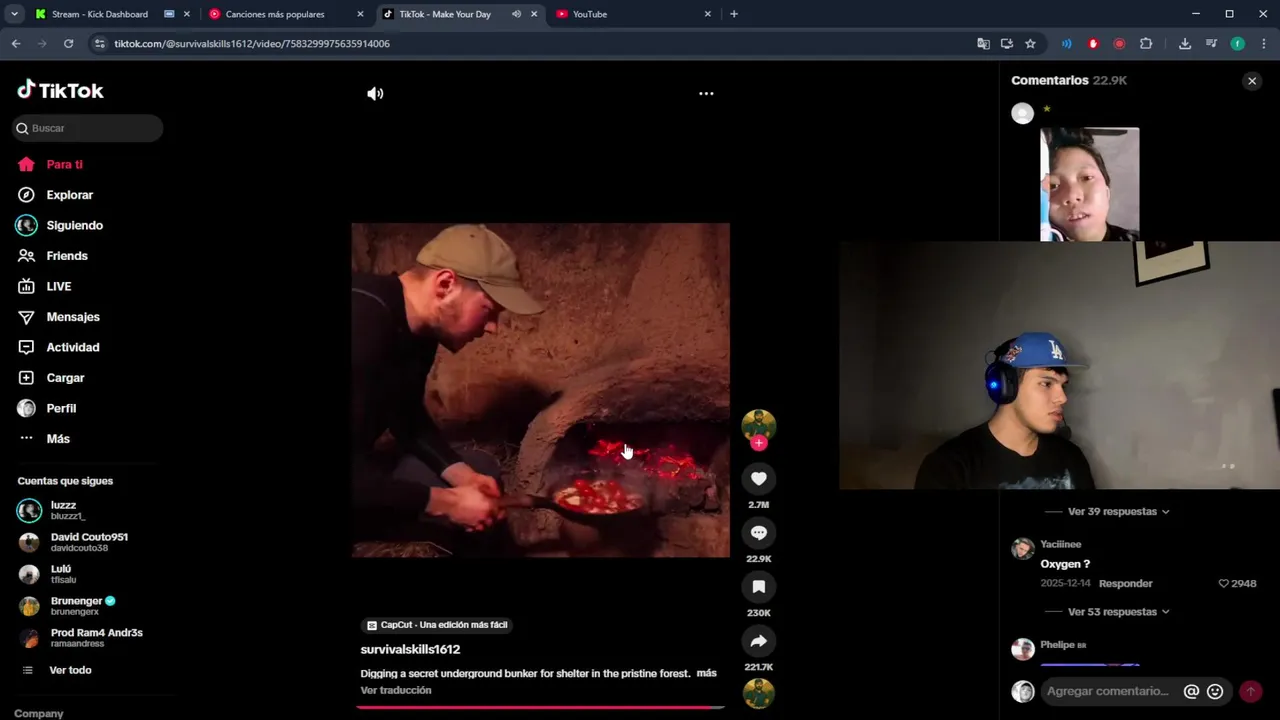Click the browser address bar URL
The width and height of the screenshot is (1280, 720).
tap(252, 44)
